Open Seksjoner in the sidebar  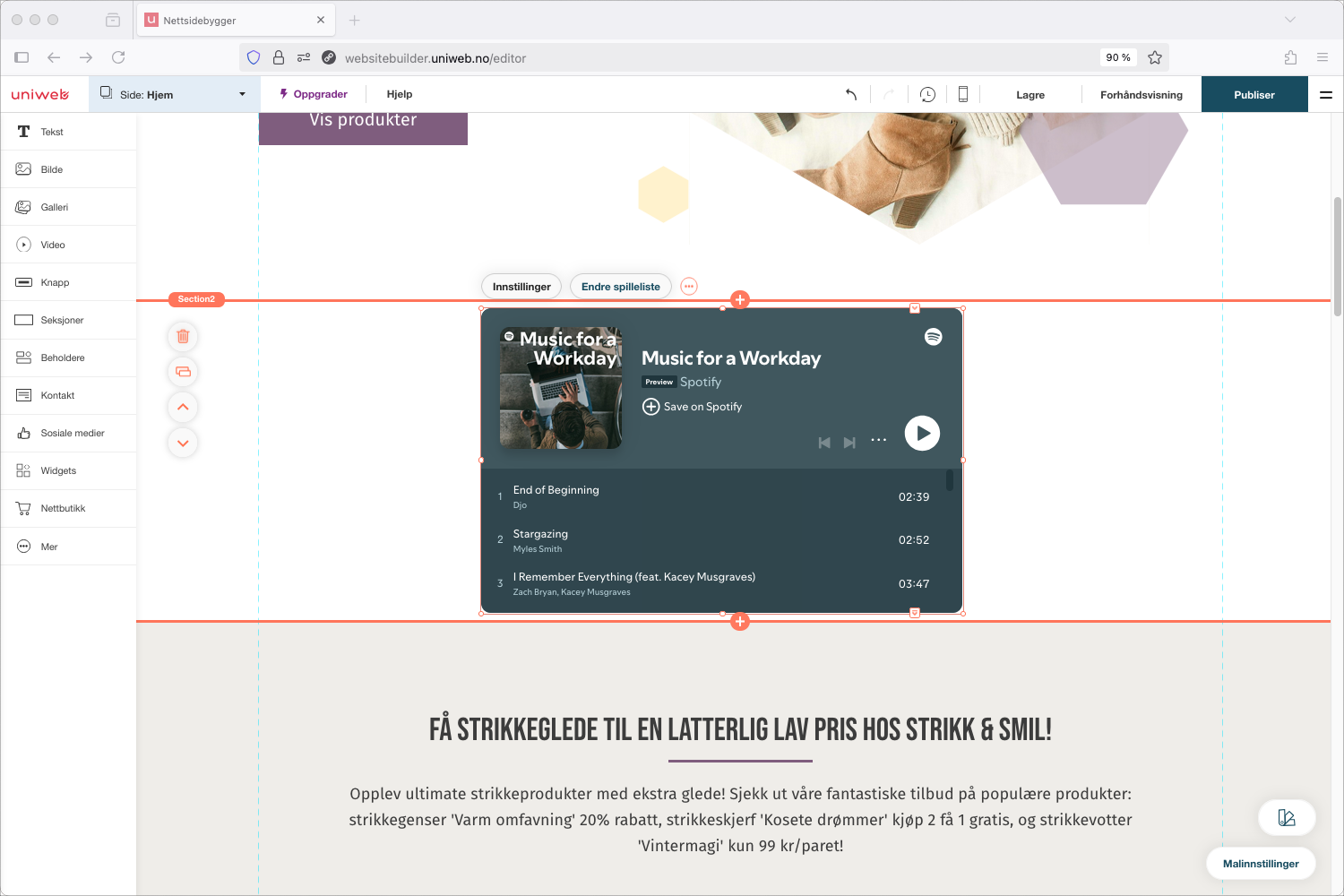(x=68, y=320)
